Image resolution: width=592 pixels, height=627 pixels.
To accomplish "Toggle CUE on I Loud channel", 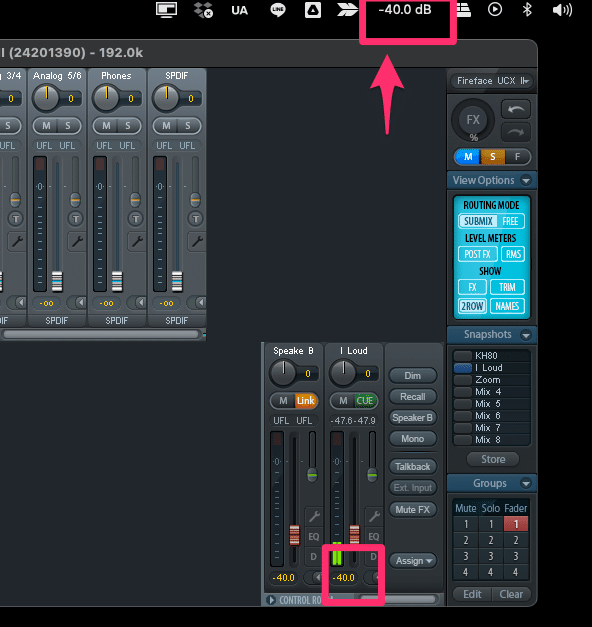I will (365, 401).
